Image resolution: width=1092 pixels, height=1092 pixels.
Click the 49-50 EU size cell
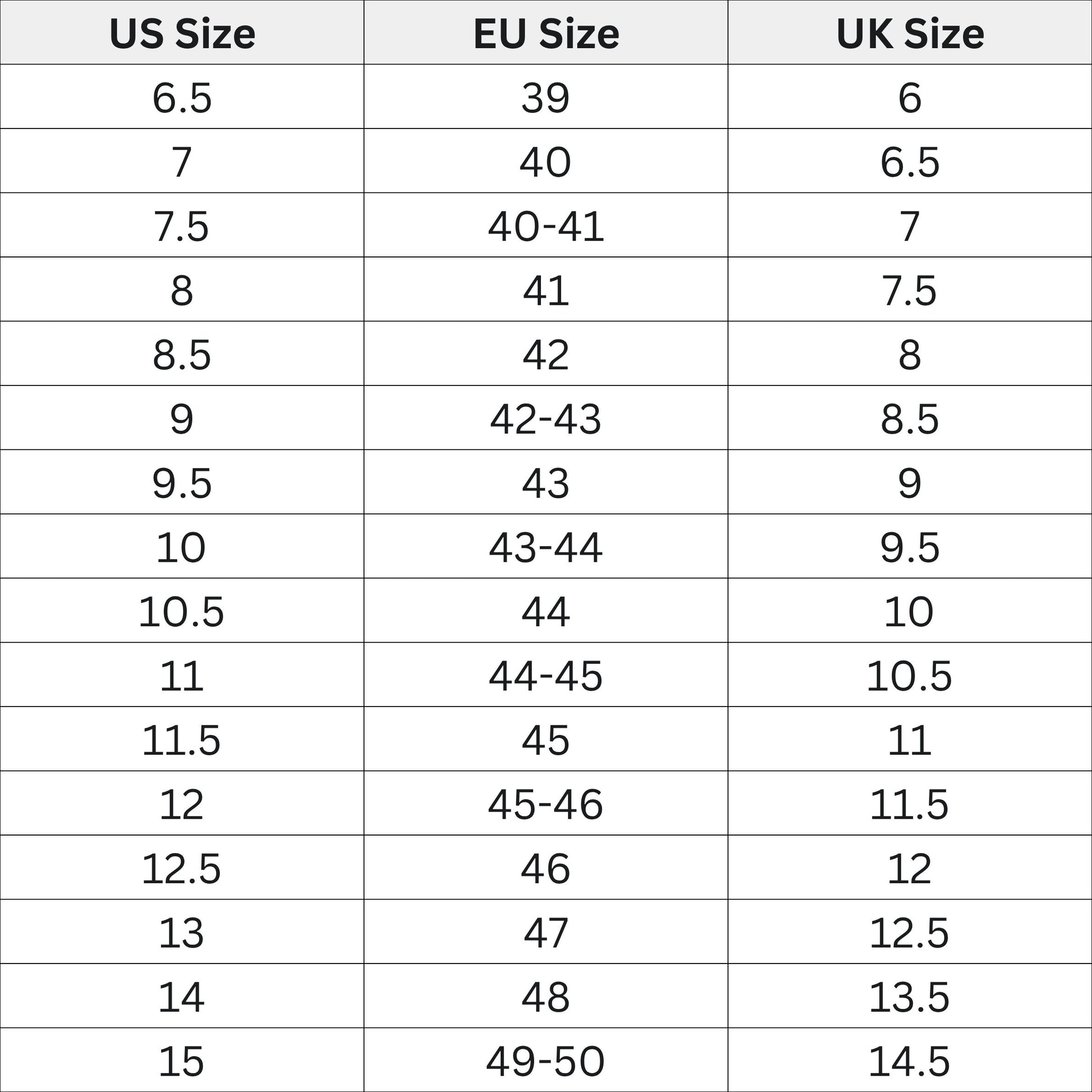[x=545, y=1061]
